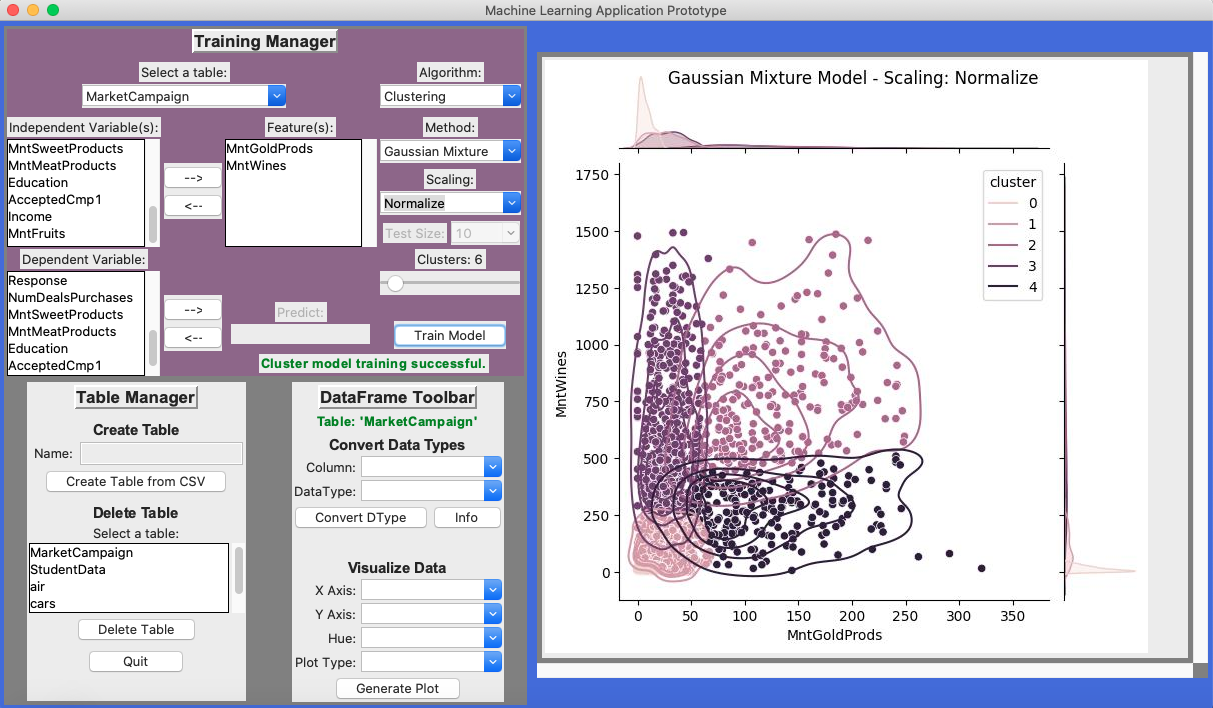
Task: Adjust the Clusters slider handle
Action: point(396,284)
